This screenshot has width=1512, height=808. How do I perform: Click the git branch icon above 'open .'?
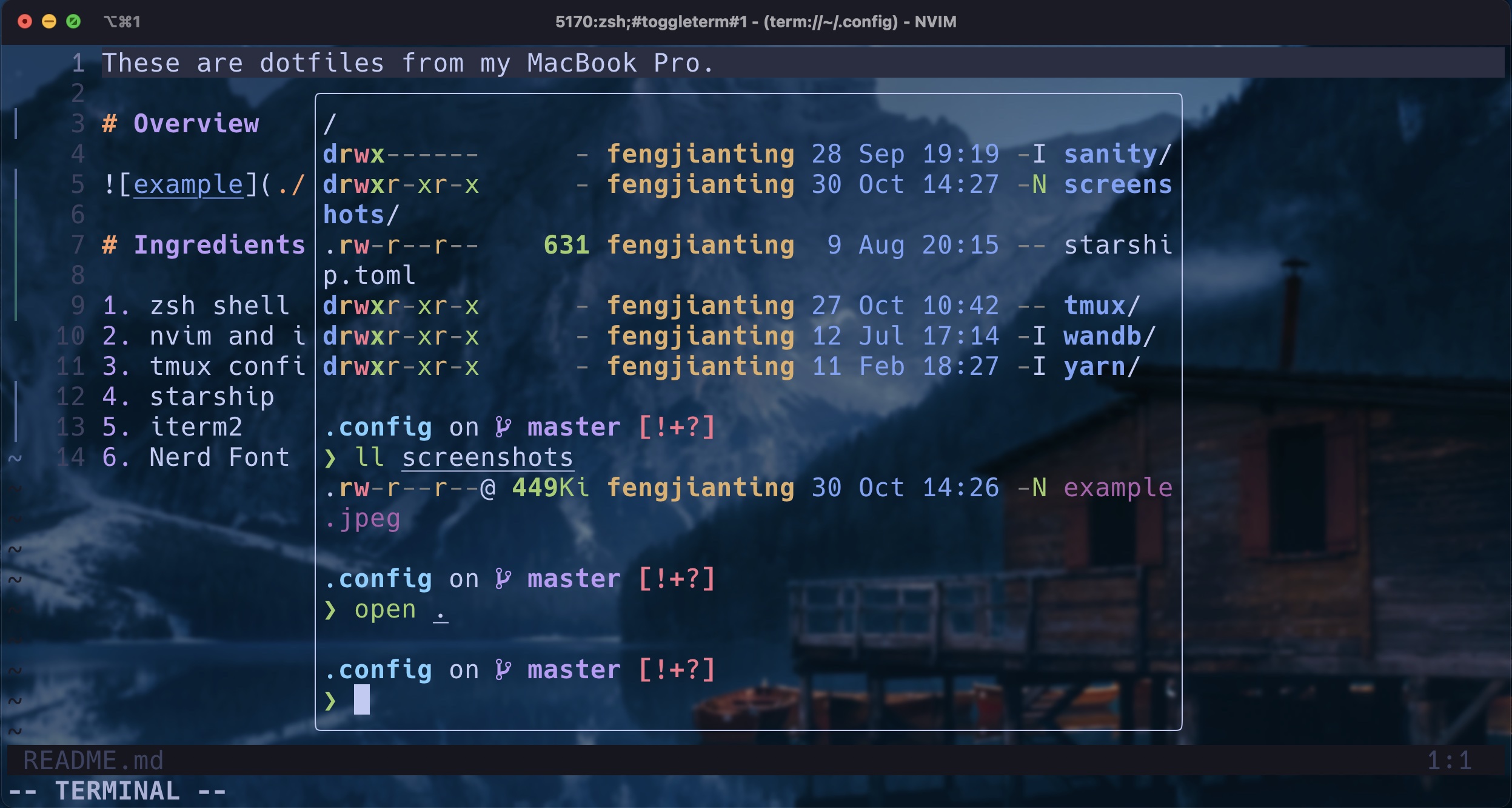click(503, 579)
